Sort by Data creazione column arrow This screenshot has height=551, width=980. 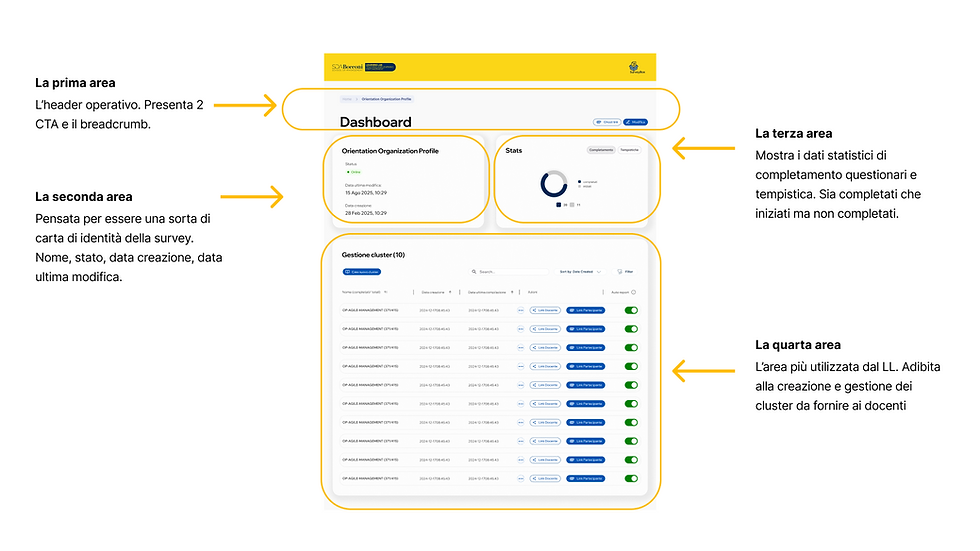click(450, 292)
